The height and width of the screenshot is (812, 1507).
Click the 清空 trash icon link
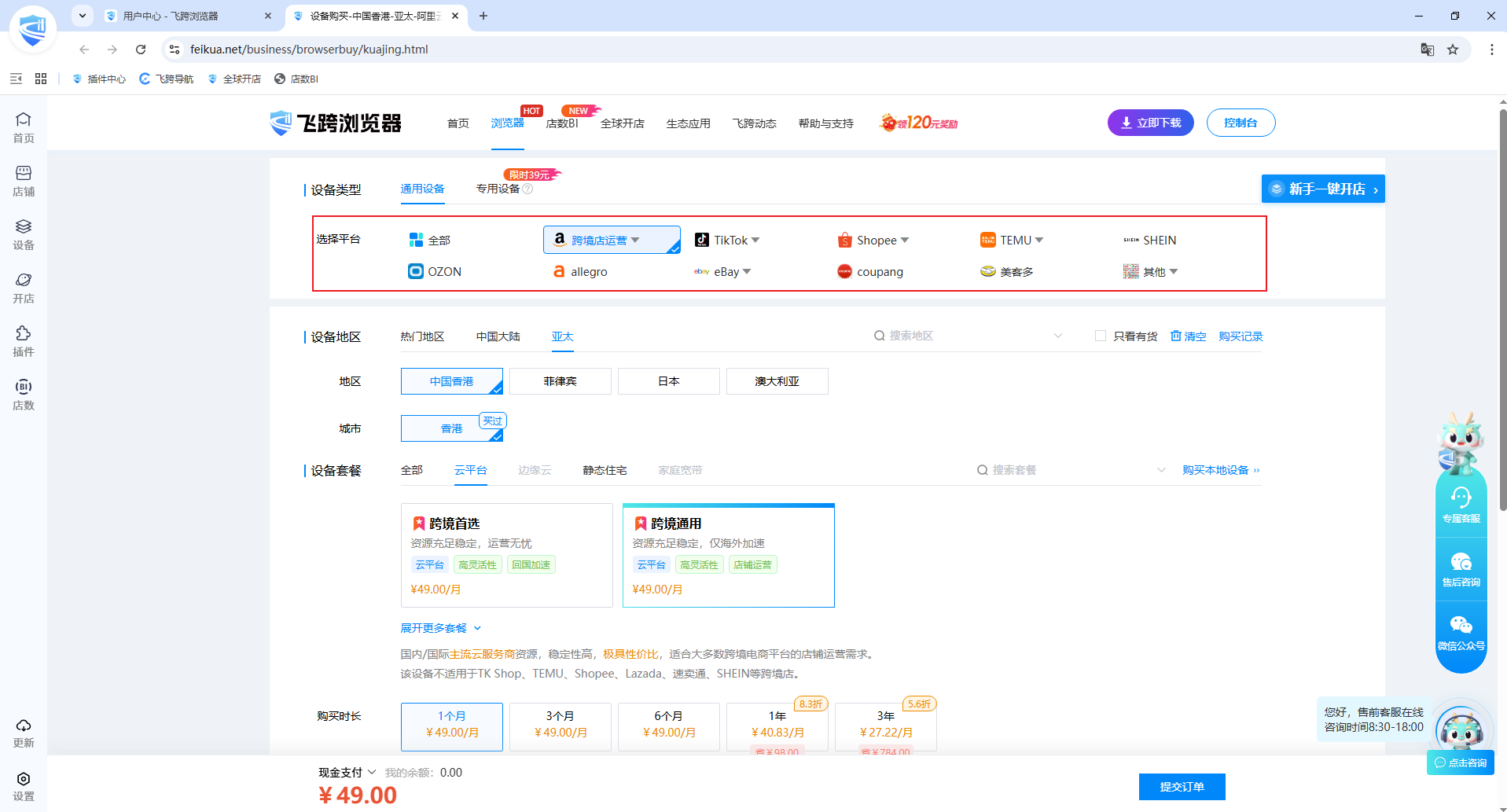(1188, 336)
